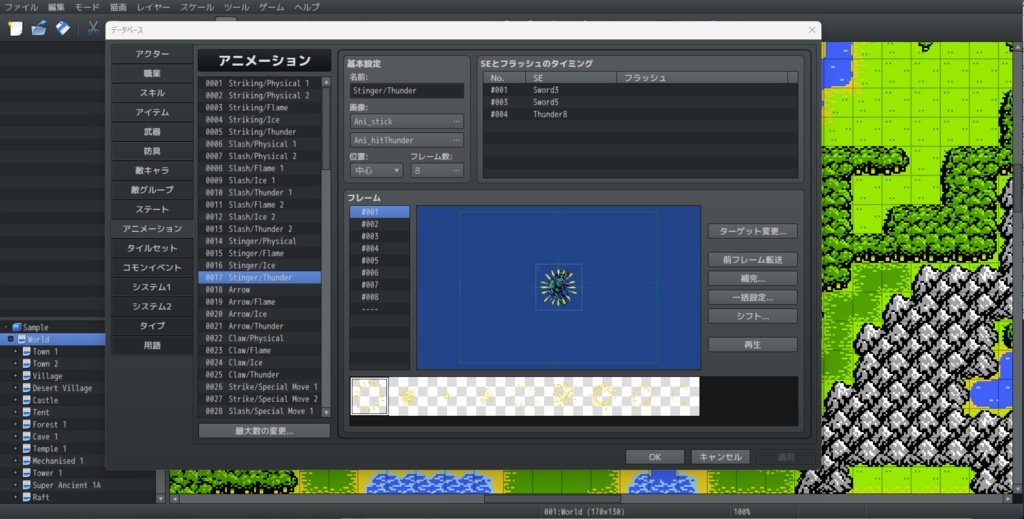
Task: Click the ターゲット変更... button
Action: (752, 231)
